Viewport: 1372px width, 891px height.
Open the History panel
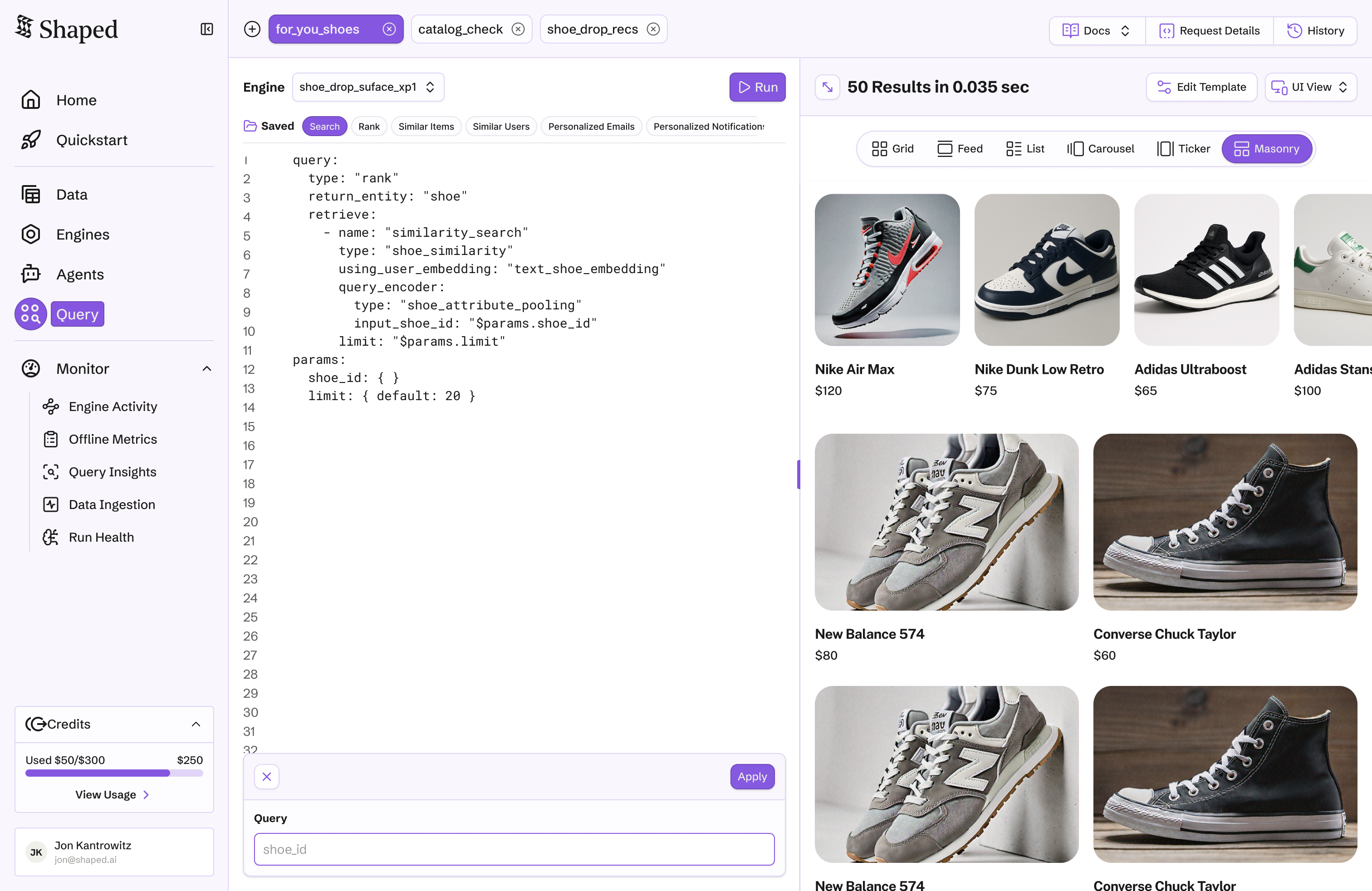1315,30
